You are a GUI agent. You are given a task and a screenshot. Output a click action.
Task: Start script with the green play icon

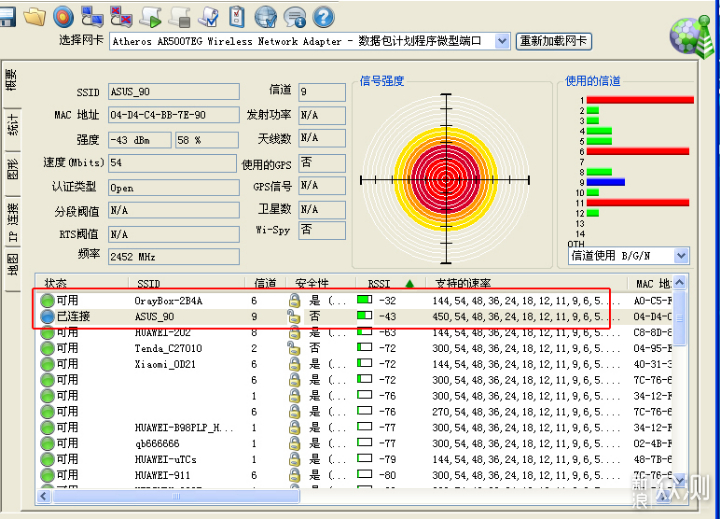coord(151,17)
